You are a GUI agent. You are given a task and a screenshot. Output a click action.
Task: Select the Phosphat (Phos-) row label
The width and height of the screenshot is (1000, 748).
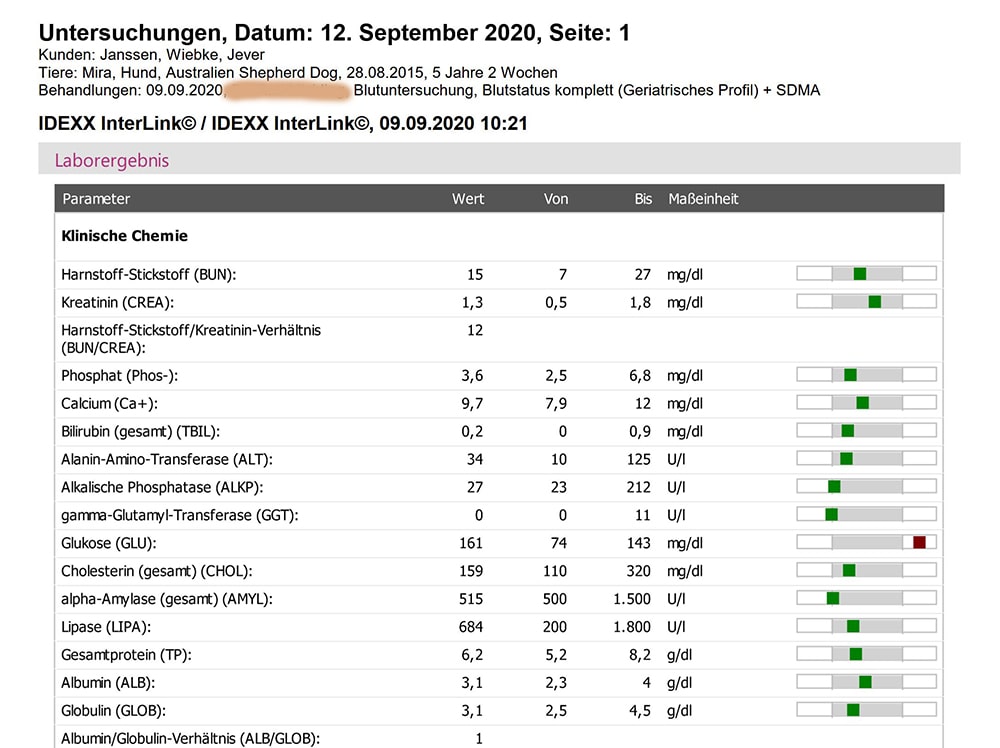pos(126,375)
